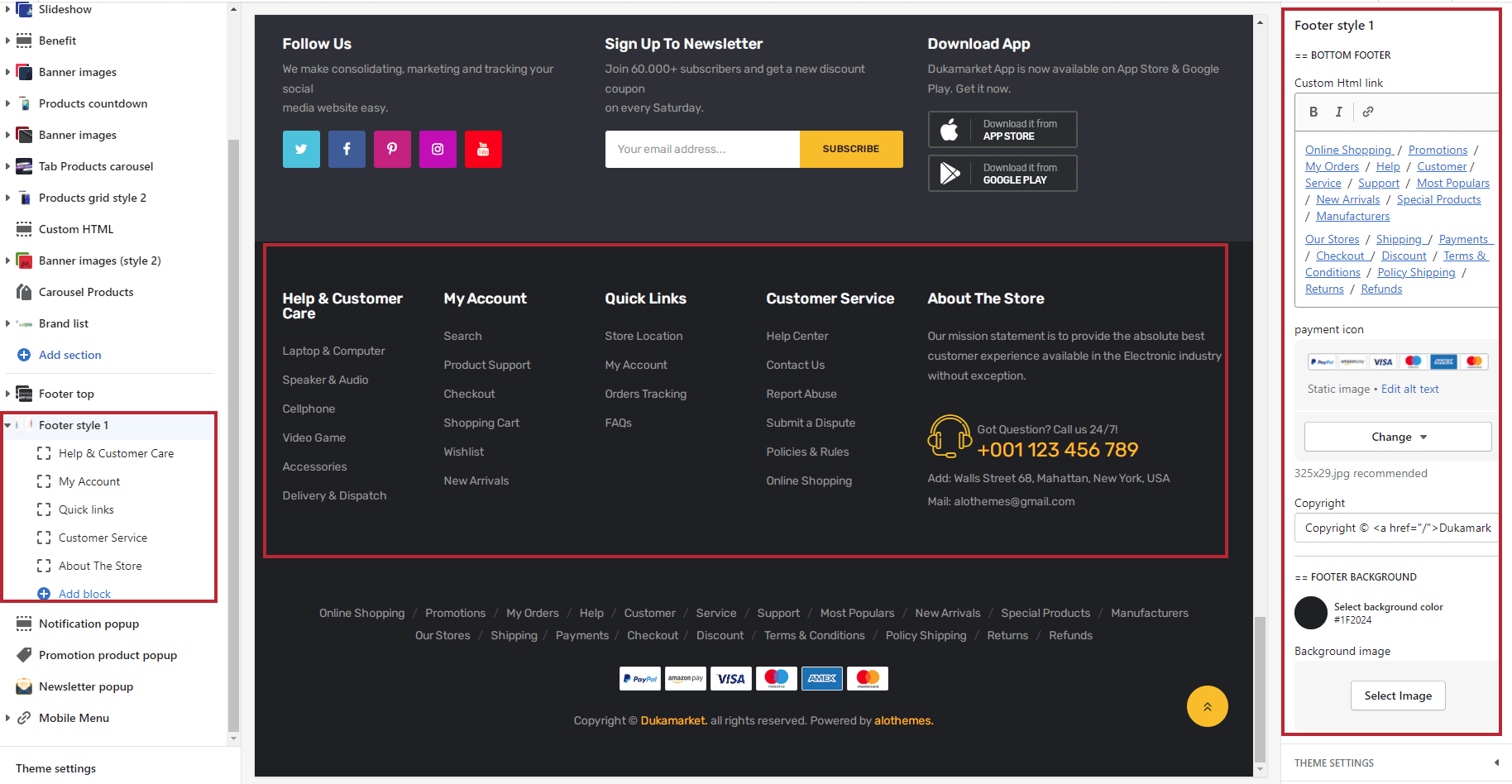
Task: Click the SUBSCRIBE button
Action: pyautogui.click(x=850, y=149)
